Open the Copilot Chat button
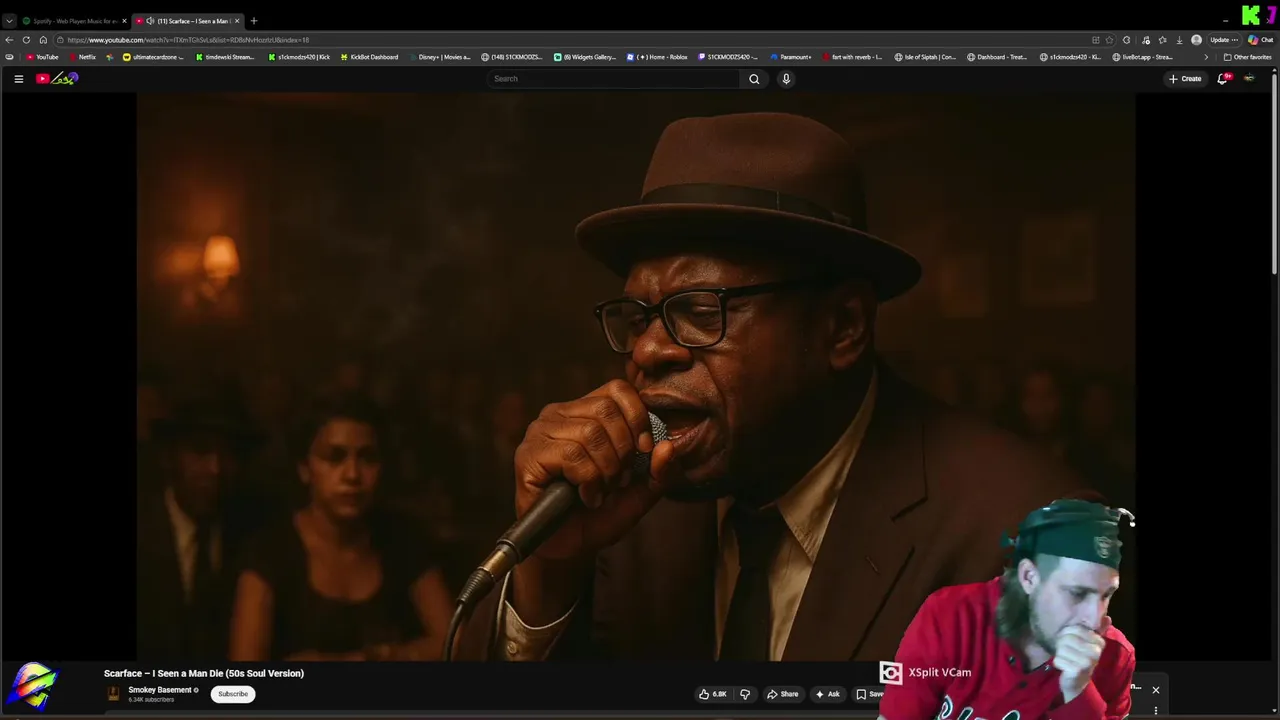1280x720 pixels. pos(1260,40)
